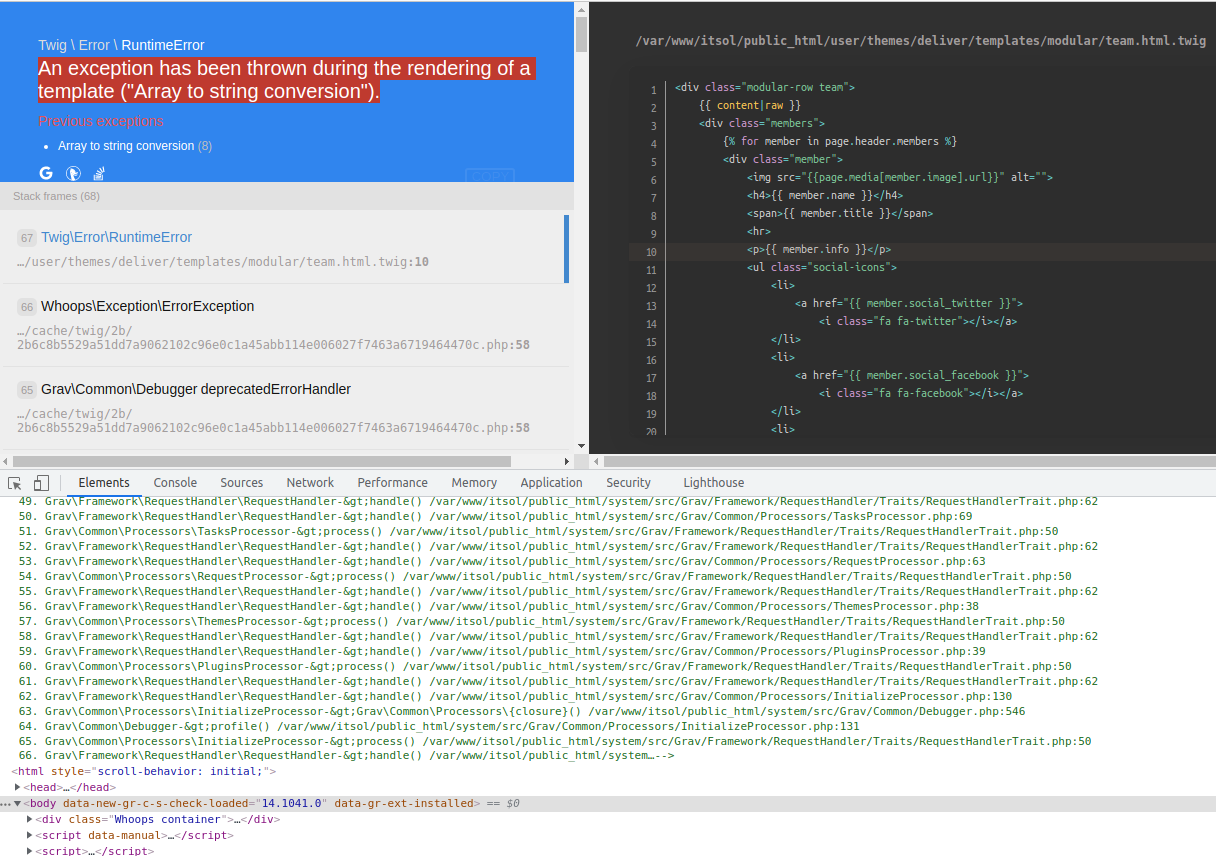
Task: Open the Network tab
Action: pyautogui.click(x=310, y=482)
